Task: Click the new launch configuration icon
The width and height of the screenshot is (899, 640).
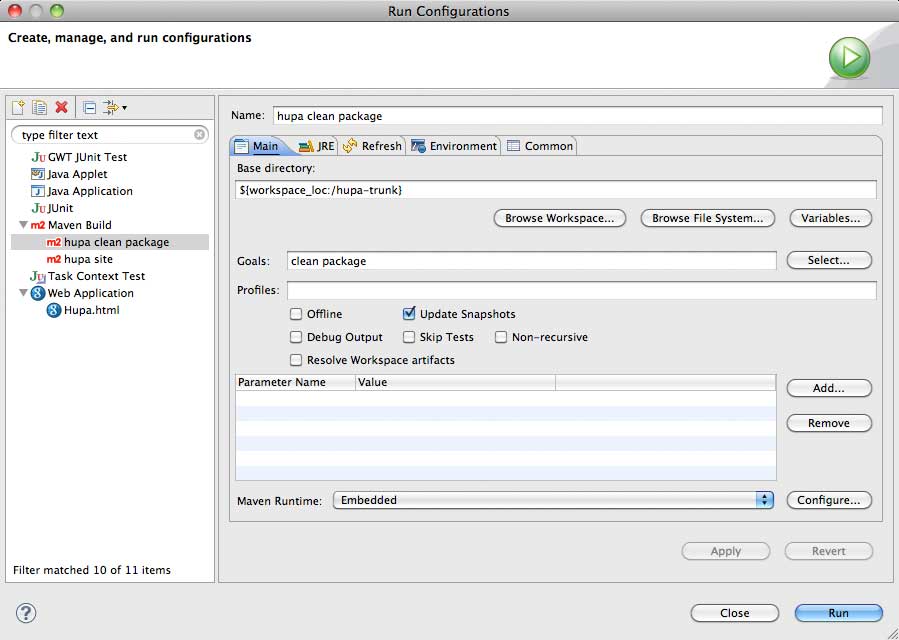Action: point(18,107)
